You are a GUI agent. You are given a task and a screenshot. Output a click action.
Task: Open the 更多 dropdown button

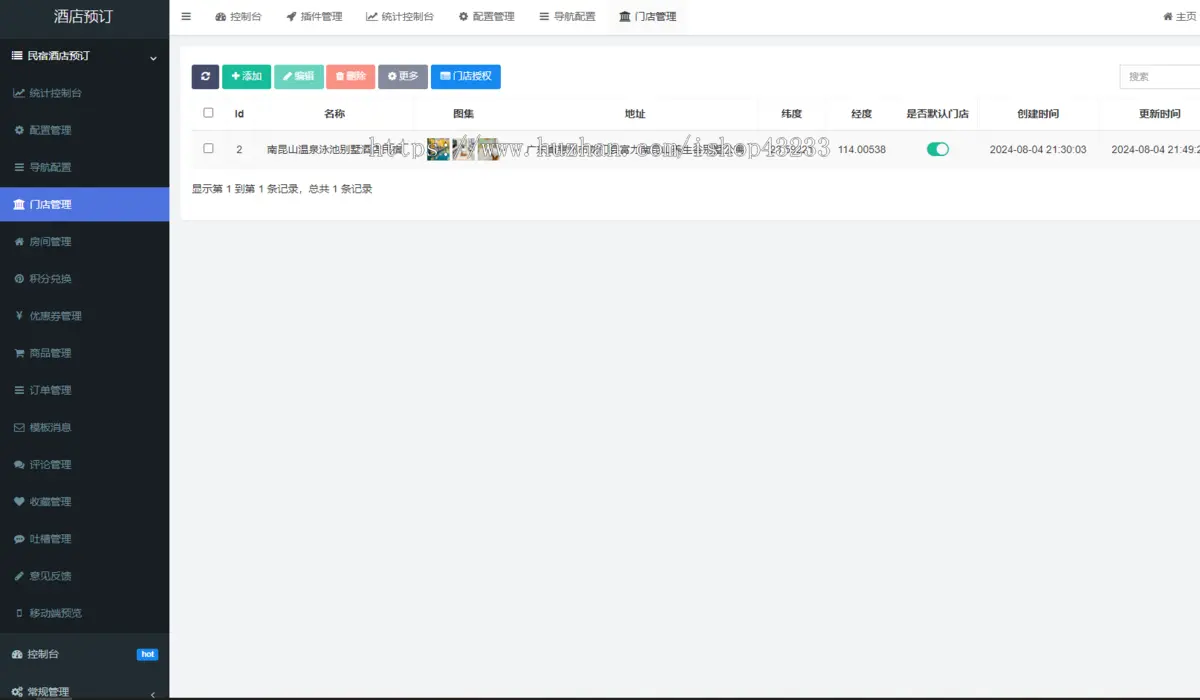[403, 77]
